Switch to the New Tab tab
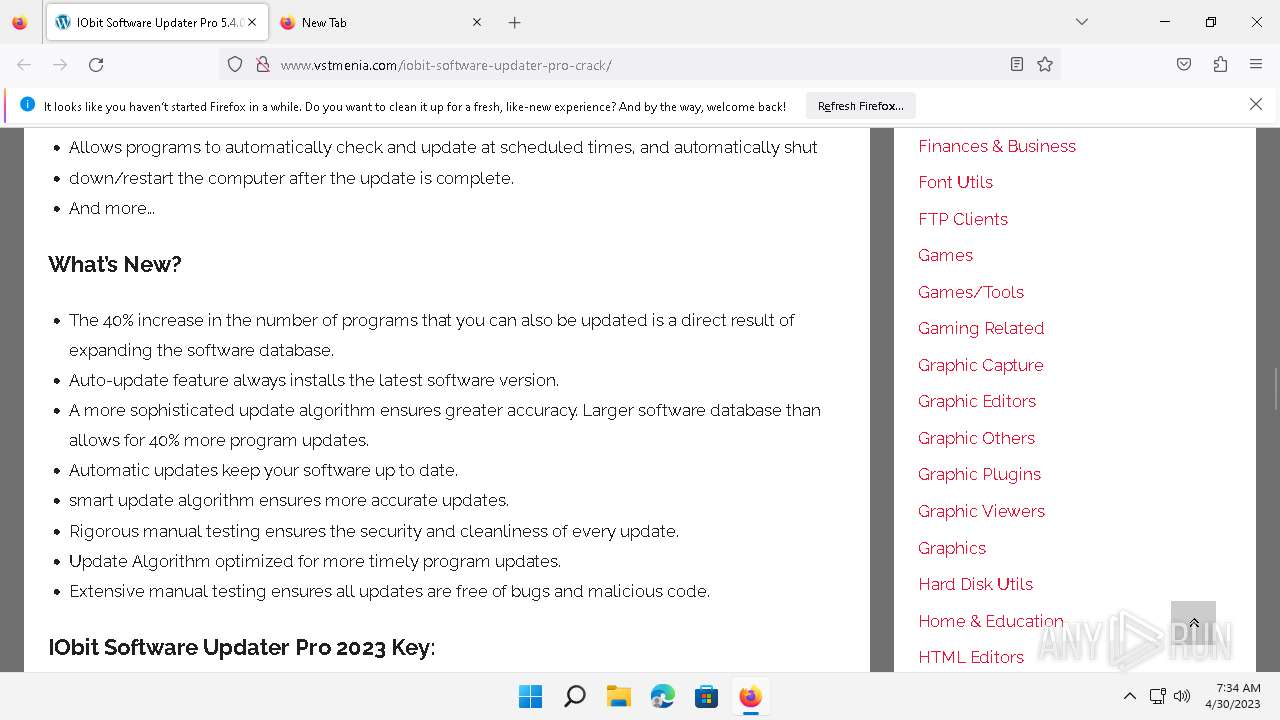Image resolution: width=1280 pixels, height=720 pixels. click(380, 22)
